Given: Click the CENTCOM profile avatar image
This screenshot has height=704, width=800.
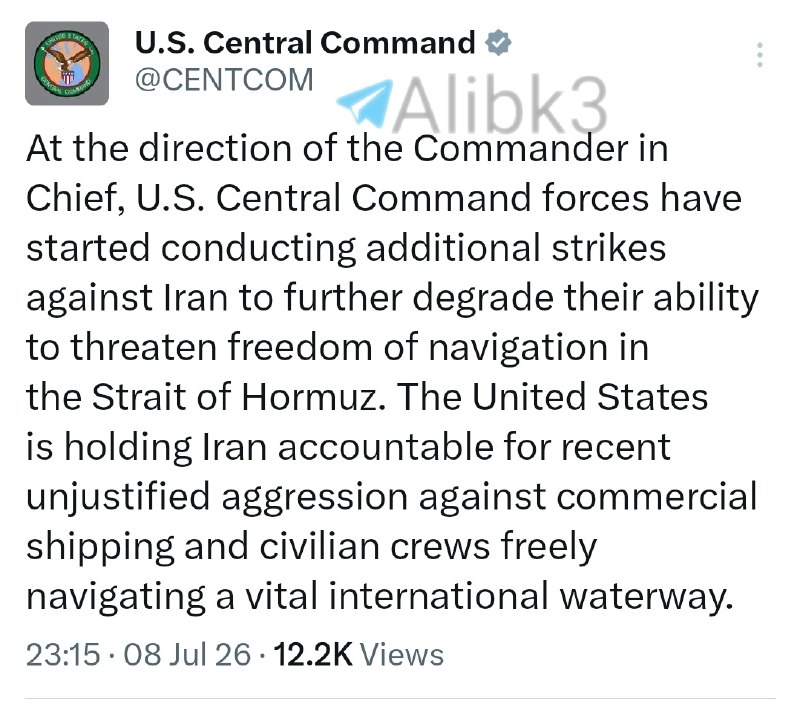Looking at the screenshot, I should pos(67,63).
